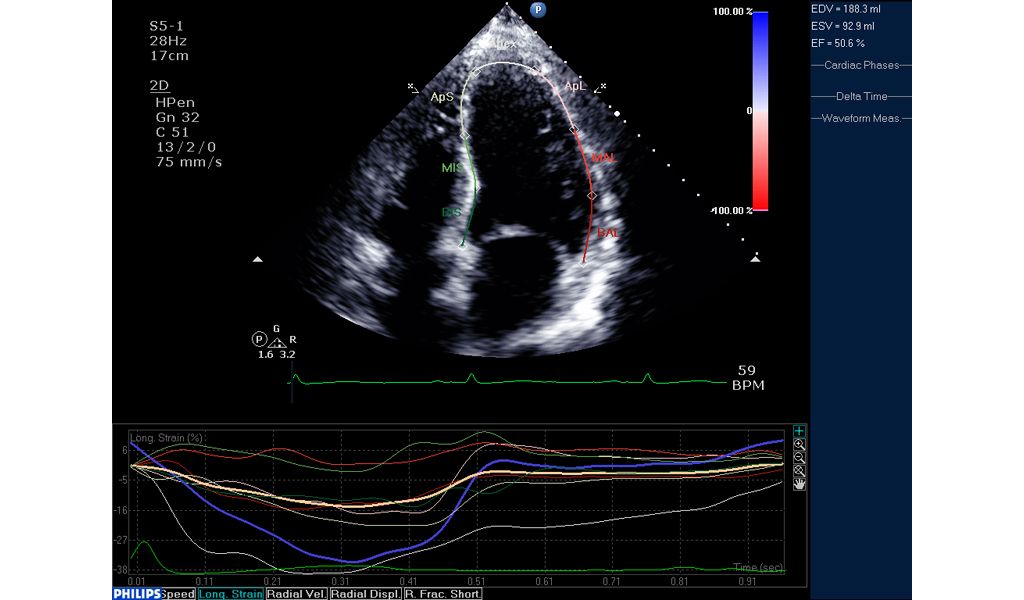Select the BAL segment label
The width and height of the screenshot is (1024, 600).
tap(607, 232)
